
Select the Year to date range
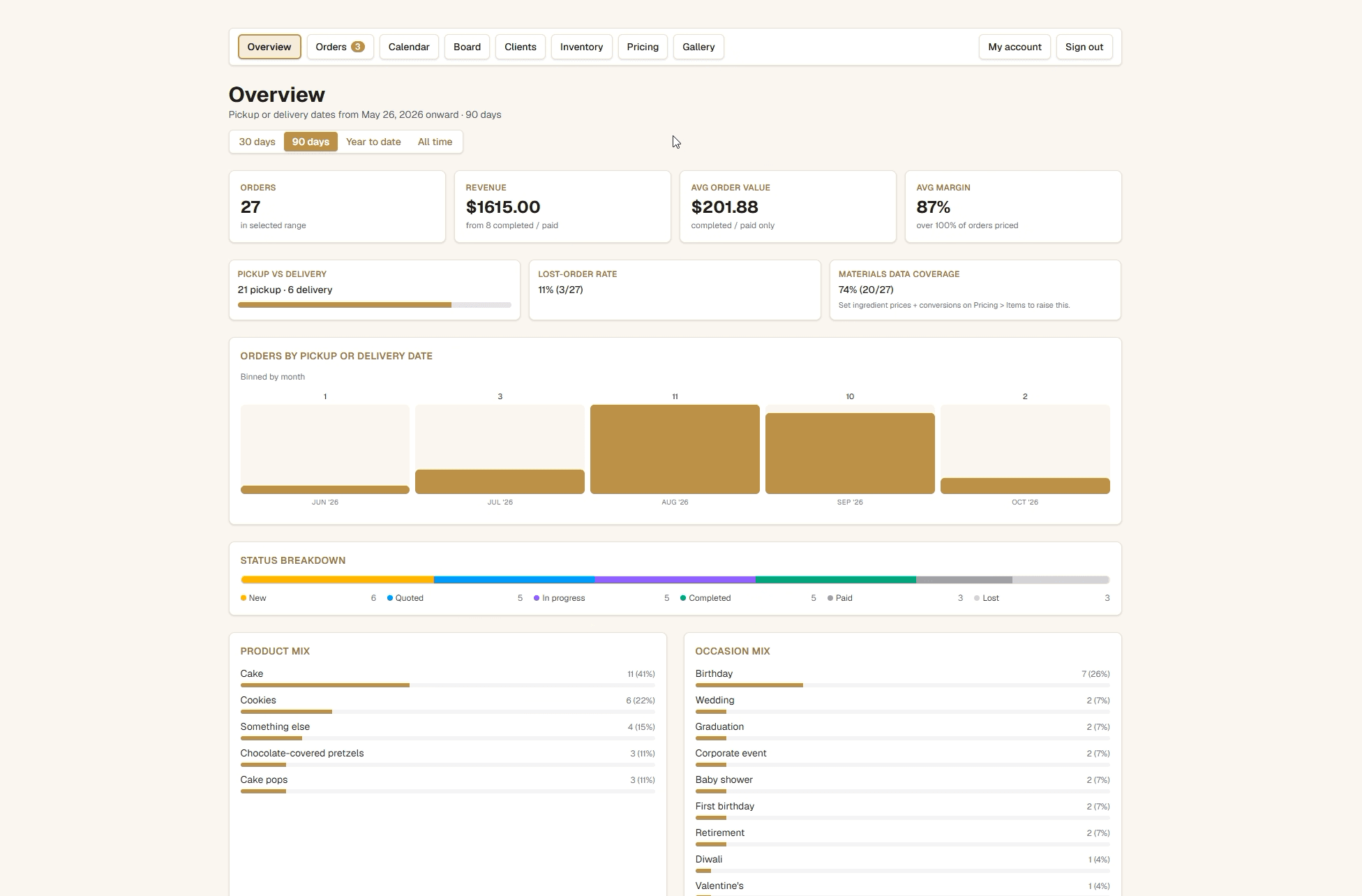[x=373, y=142]
